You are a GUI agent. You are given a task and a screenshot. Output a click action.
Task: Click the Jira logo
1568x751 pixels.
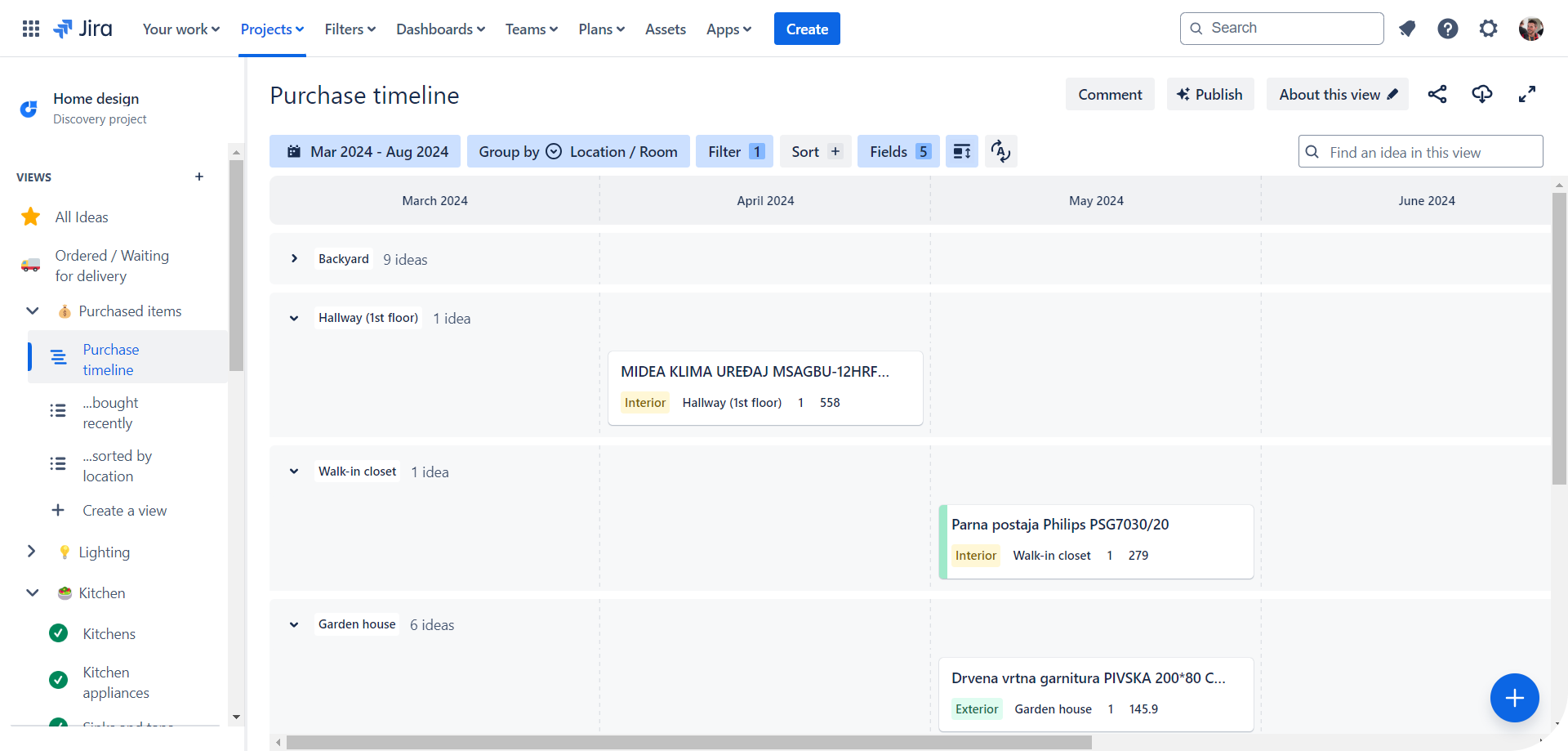[83, 29]
